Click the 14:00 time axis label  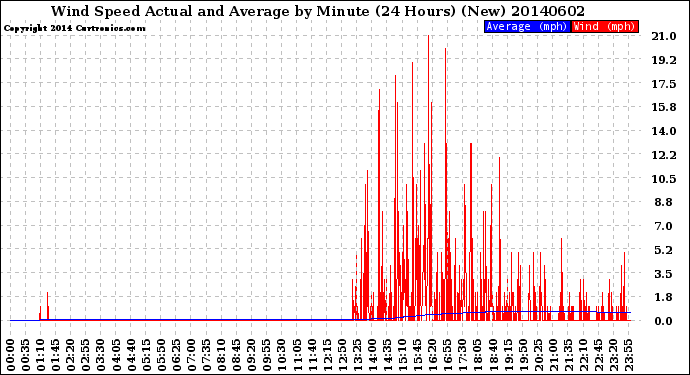373,355
